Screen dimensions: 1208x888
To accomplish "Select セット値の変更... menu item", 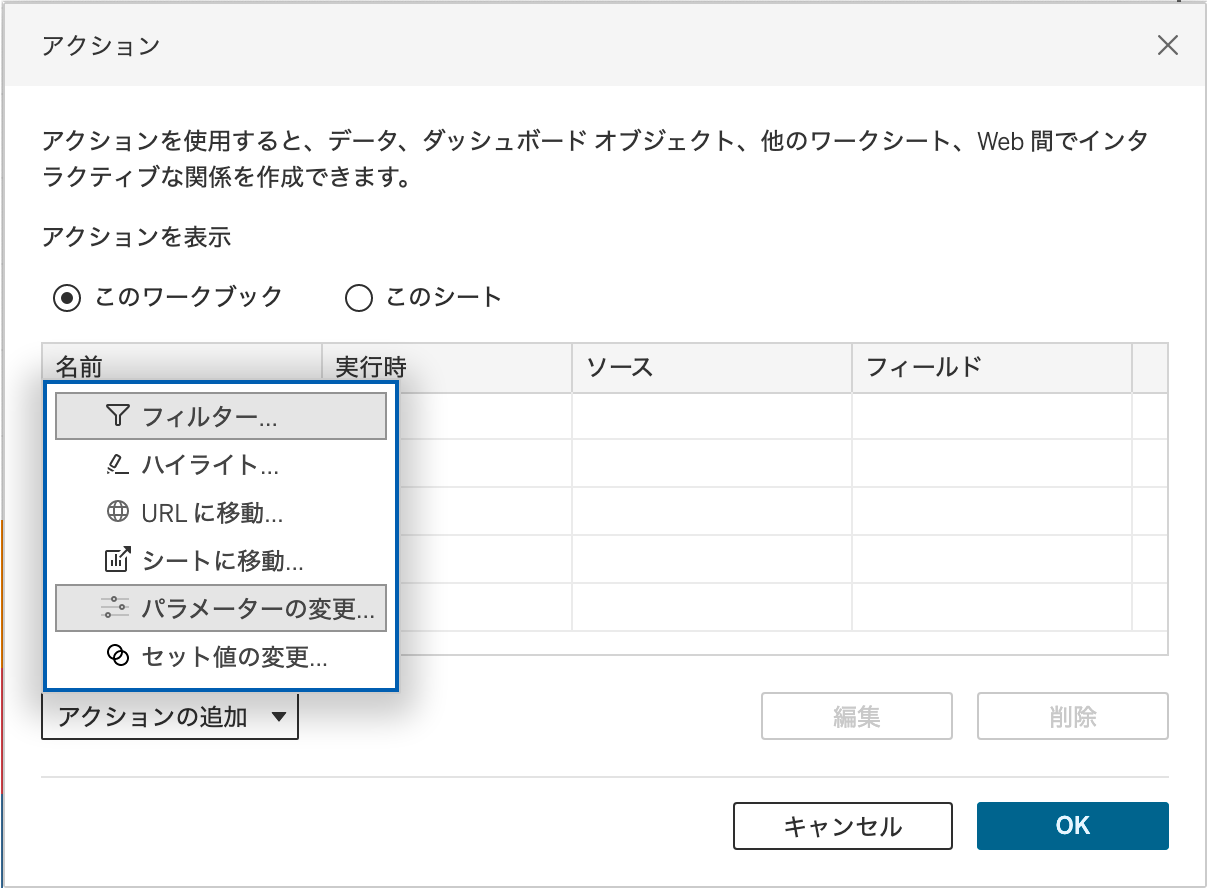I will [x=234, y=657].
